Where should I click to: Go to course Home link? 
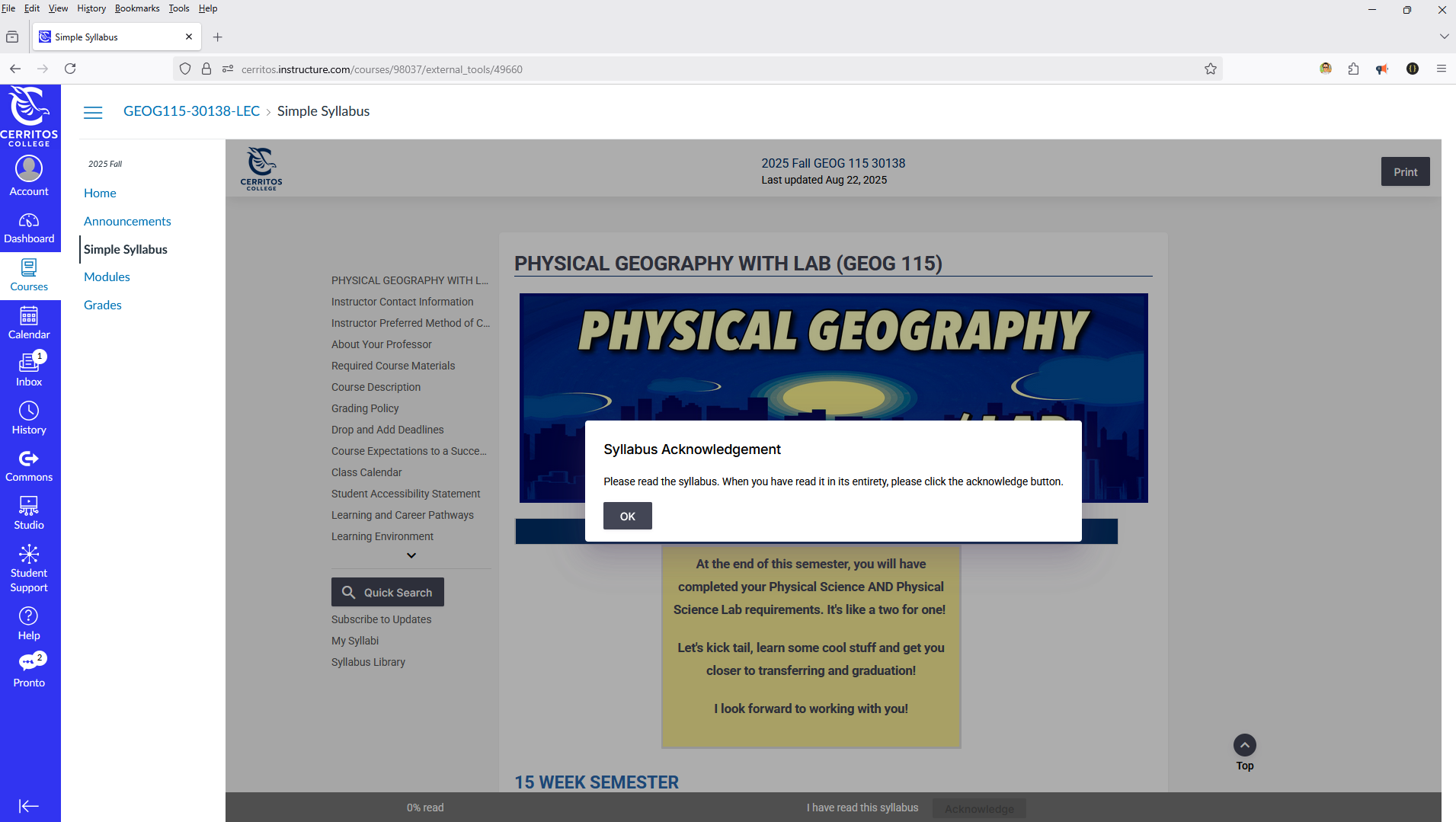[100, 193]
